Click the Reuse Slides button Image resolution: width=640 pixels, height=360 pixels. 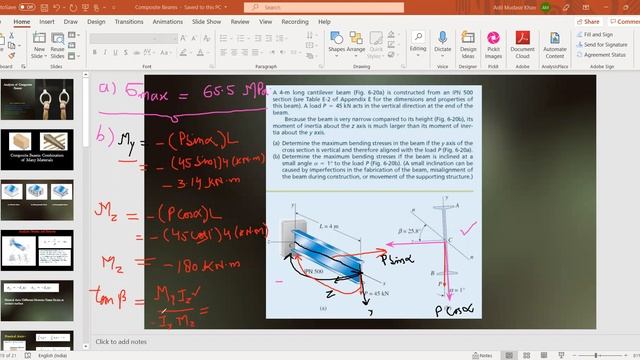tap(58, 45)
